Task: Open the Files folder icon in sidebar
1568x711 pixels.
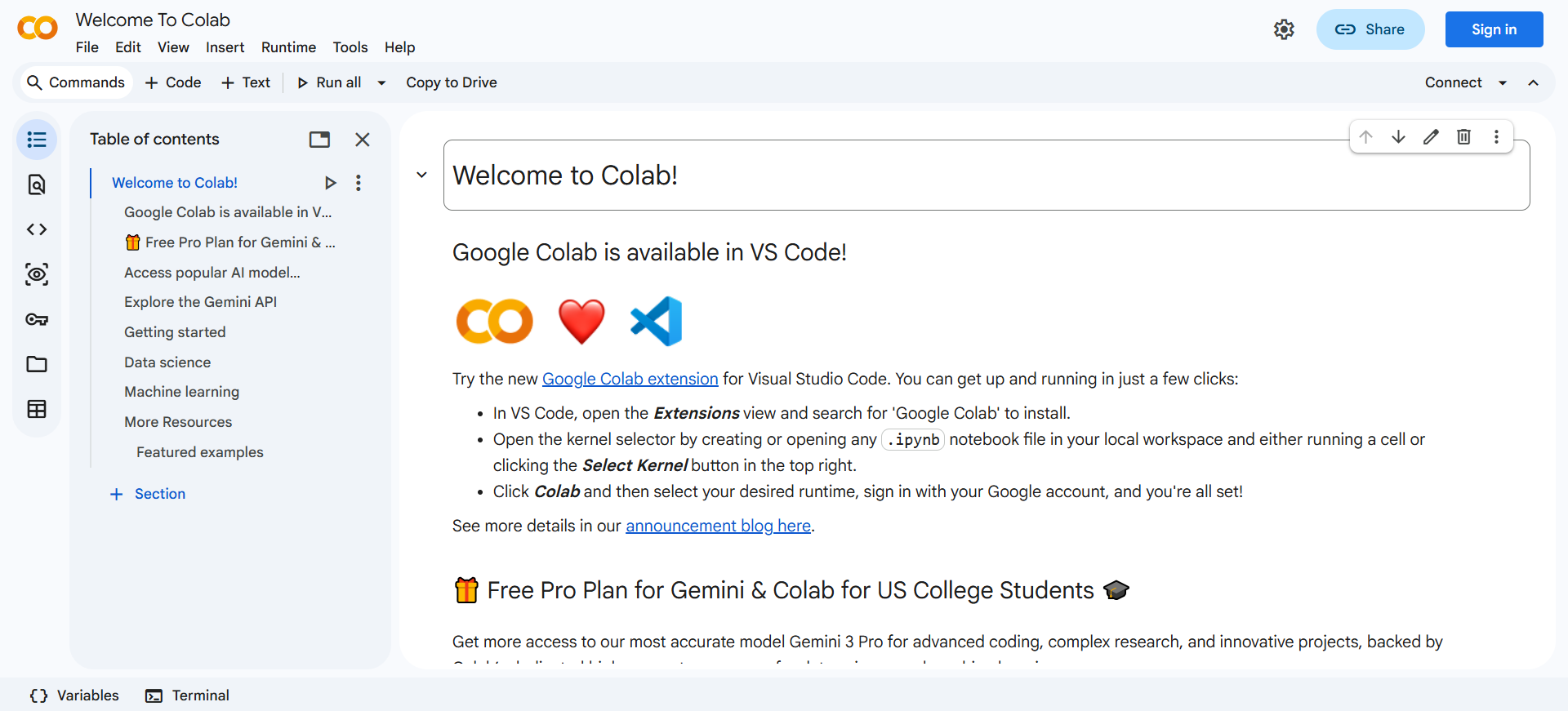Action: [37, 364]
